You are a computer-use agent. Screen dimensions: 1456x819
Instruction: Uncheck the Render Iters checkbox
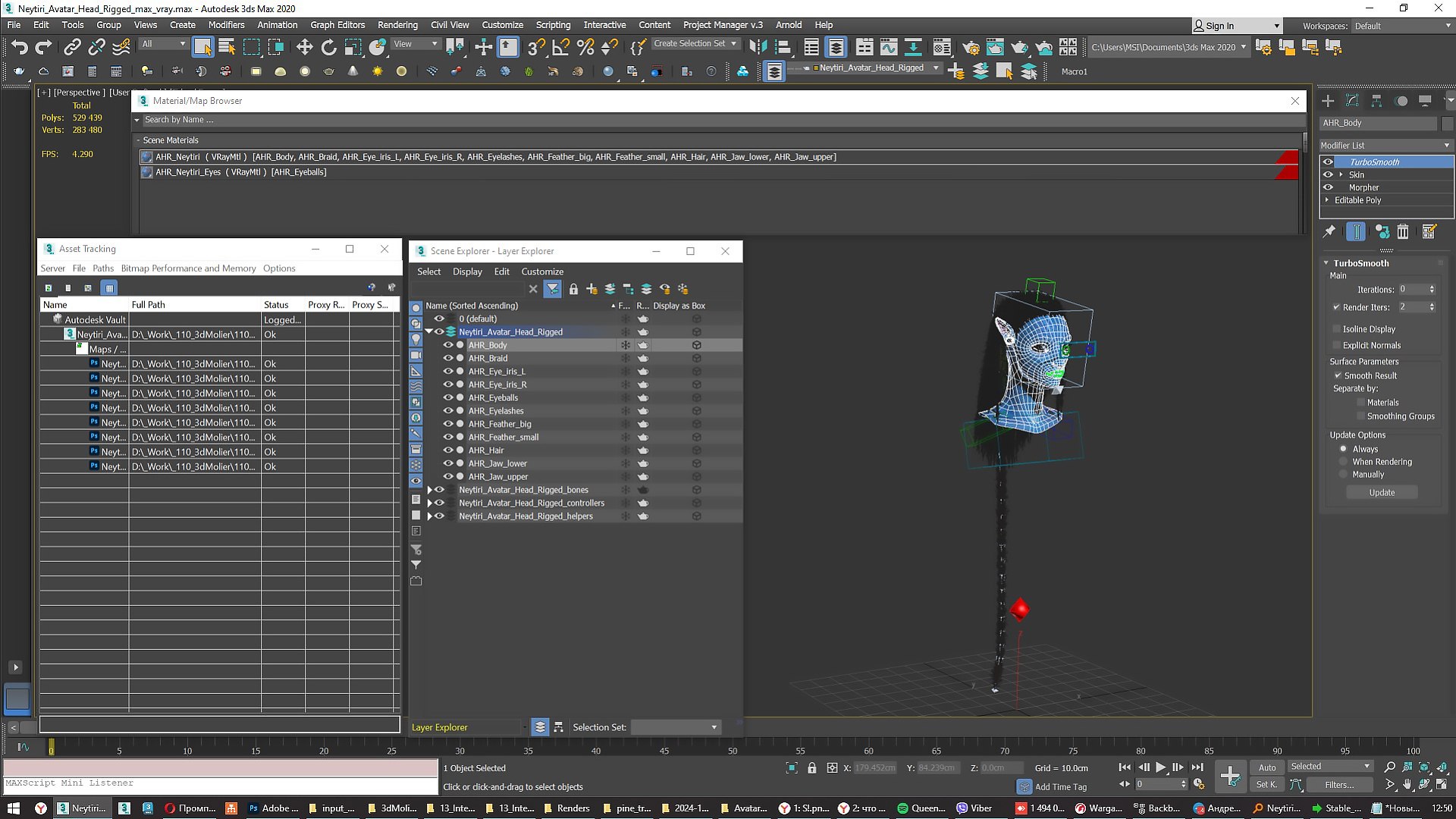pyautogui.click(x=1336, y=307)
